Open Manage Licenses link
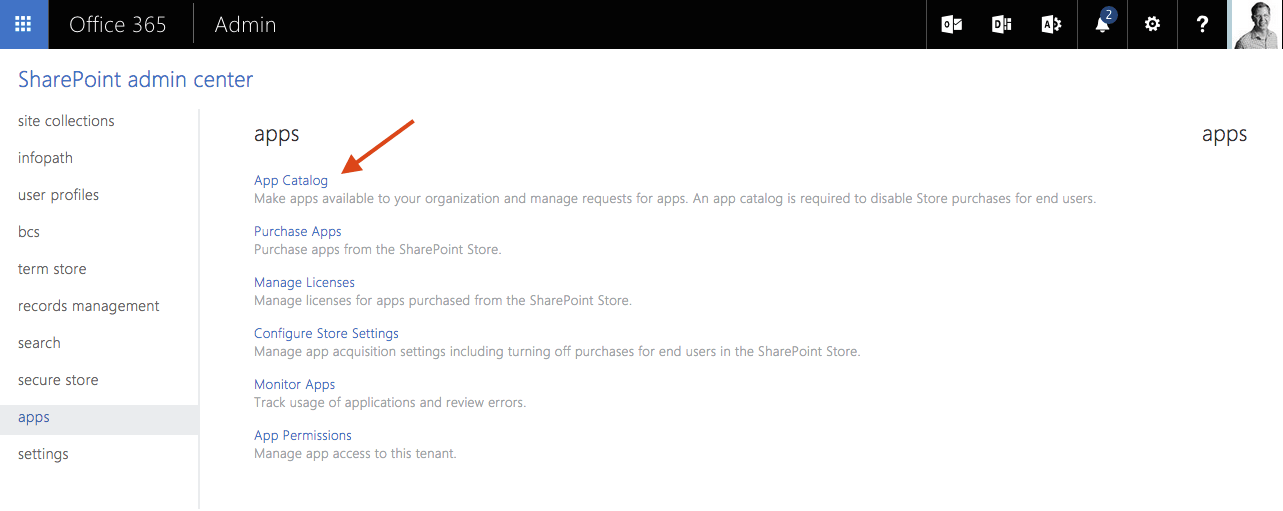Screen dimensions: 1283x511 tap(304, 282)
